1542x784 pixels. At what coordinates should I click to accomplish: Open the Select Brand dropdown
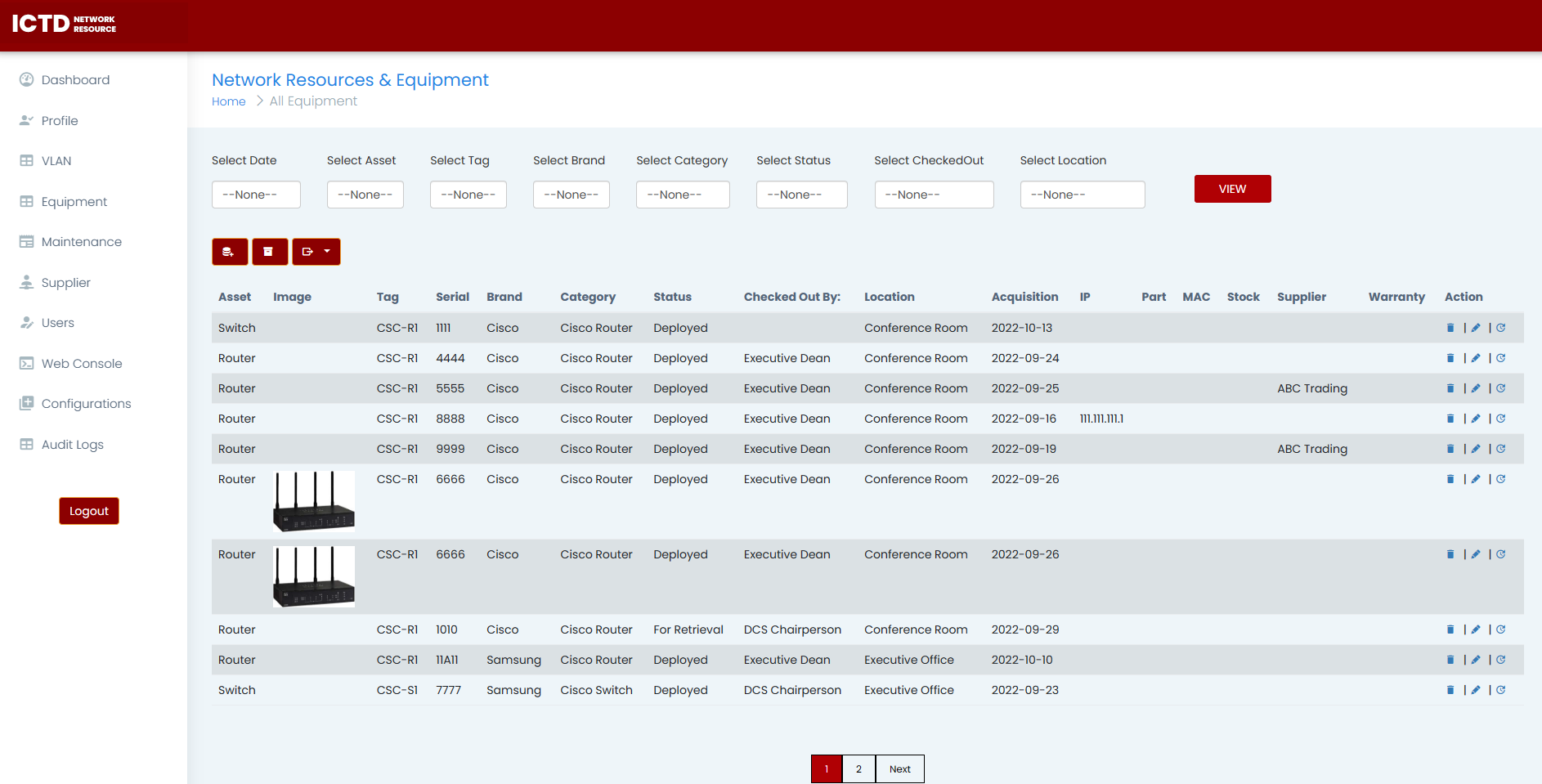tap(571, 195)
